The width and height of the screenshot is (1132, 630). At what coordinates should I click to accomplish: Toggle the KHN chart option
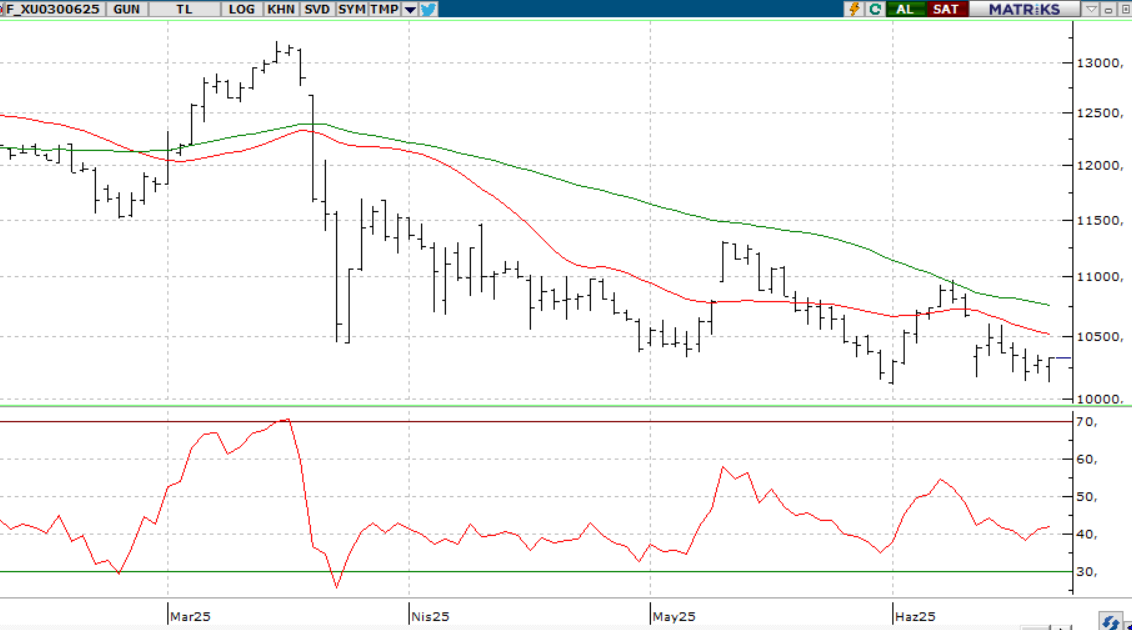pyautogui.click(x=281, y=9)
